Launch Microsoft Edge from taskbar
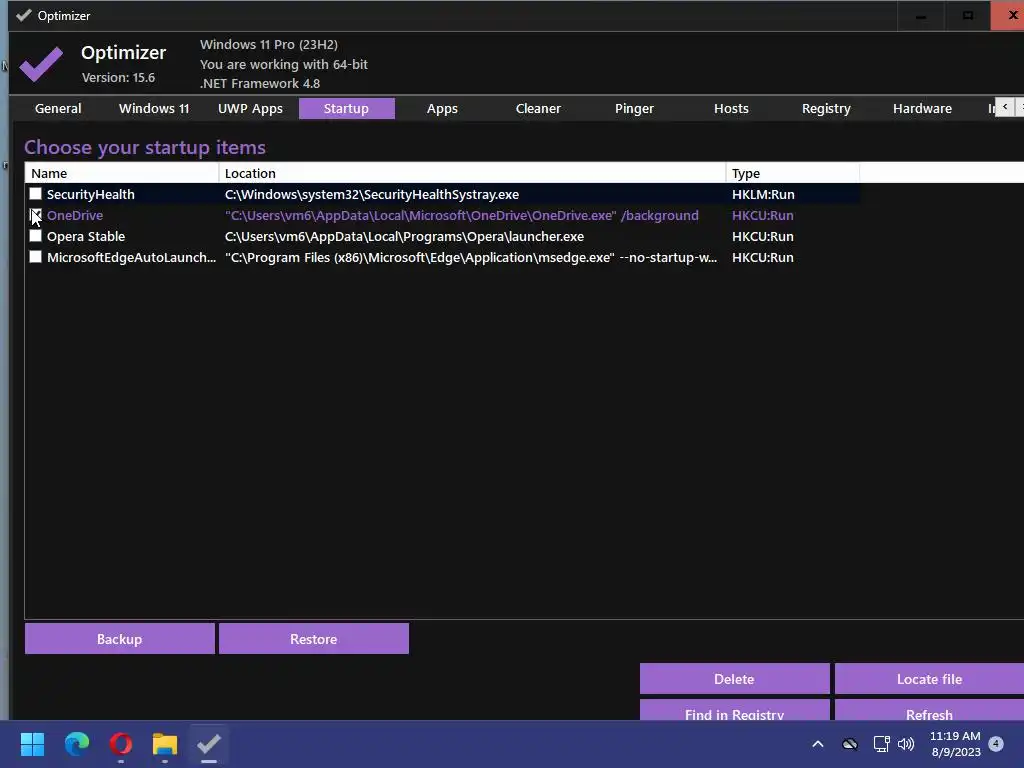The height and width of the screenshot is (768, 1024). point(76,744)
